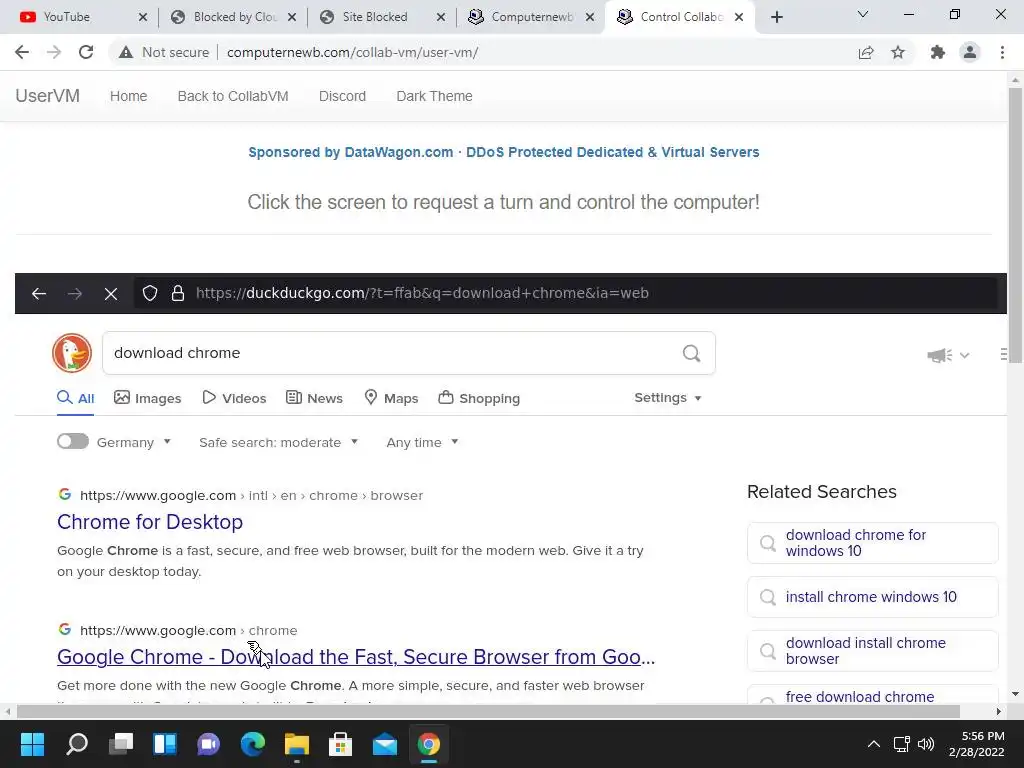Close the Site Blocked tab

[441, 17]
